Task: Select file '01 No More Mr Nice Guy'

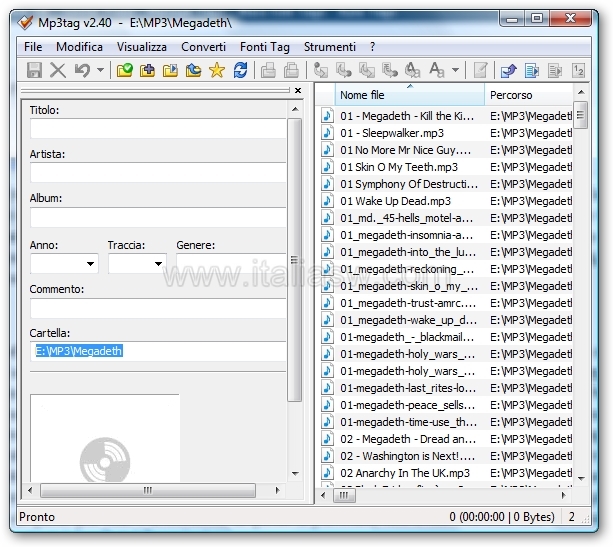Action: tap(405, 151)
